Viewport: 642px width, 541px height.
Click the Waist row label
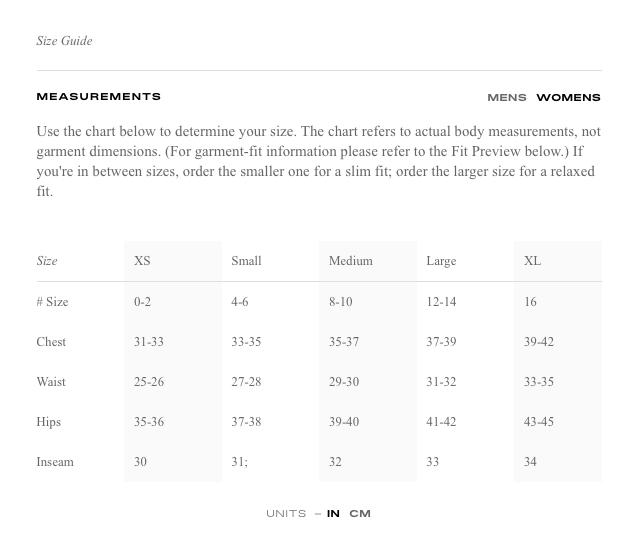(51, 382)
